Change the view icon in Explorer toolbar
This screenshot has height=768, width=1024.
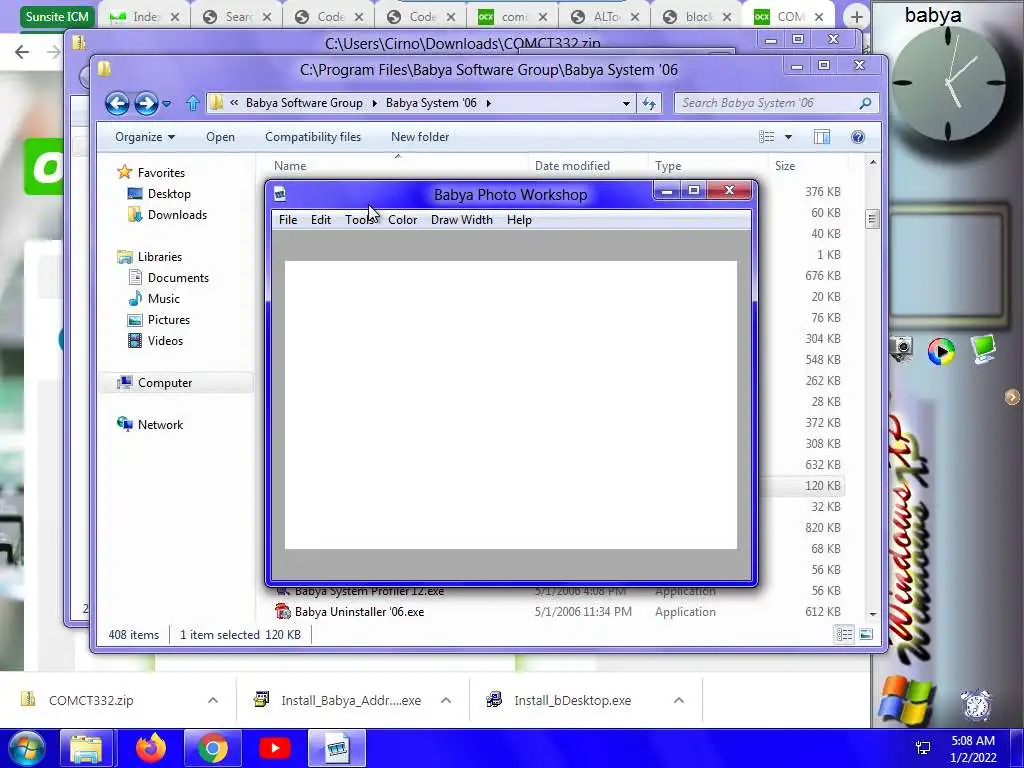767,137
